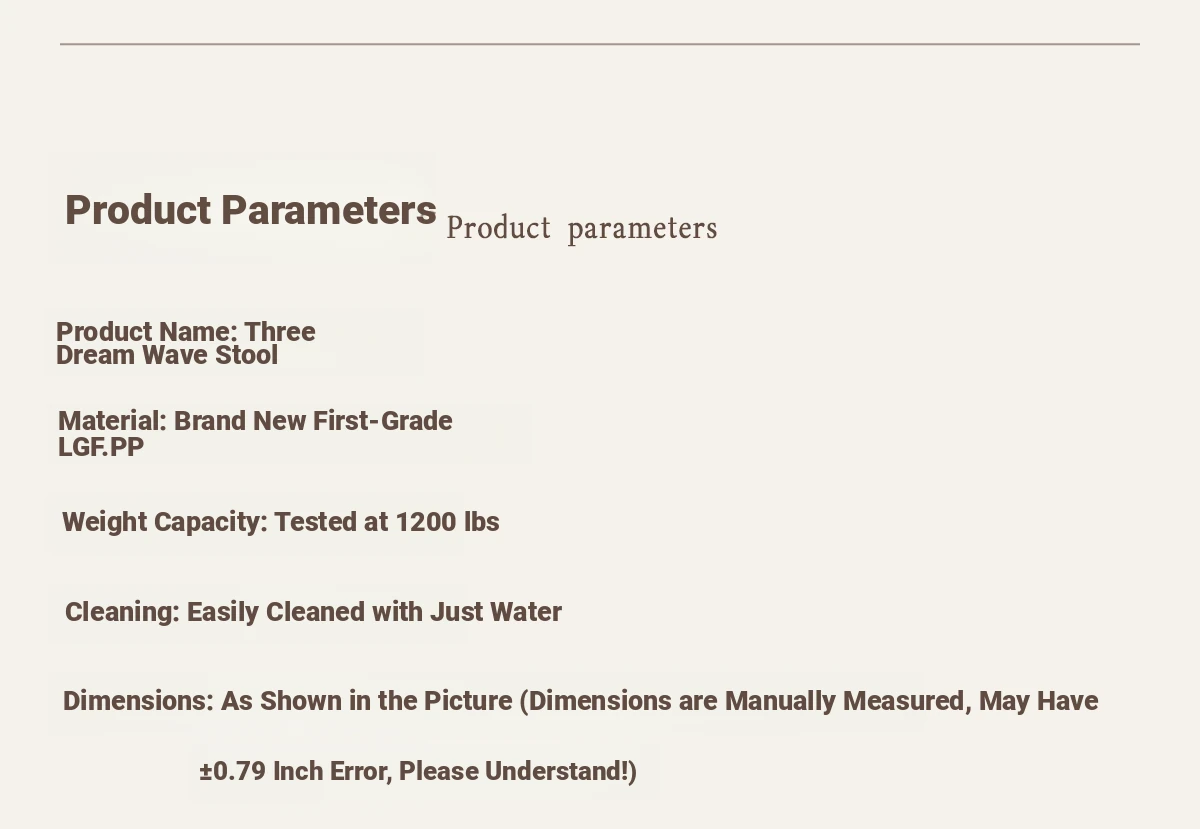The width and height of the screenshot is (1200, 829).
Task: Select 'As Shown in the Picture' text
Action: click(366, 701)
